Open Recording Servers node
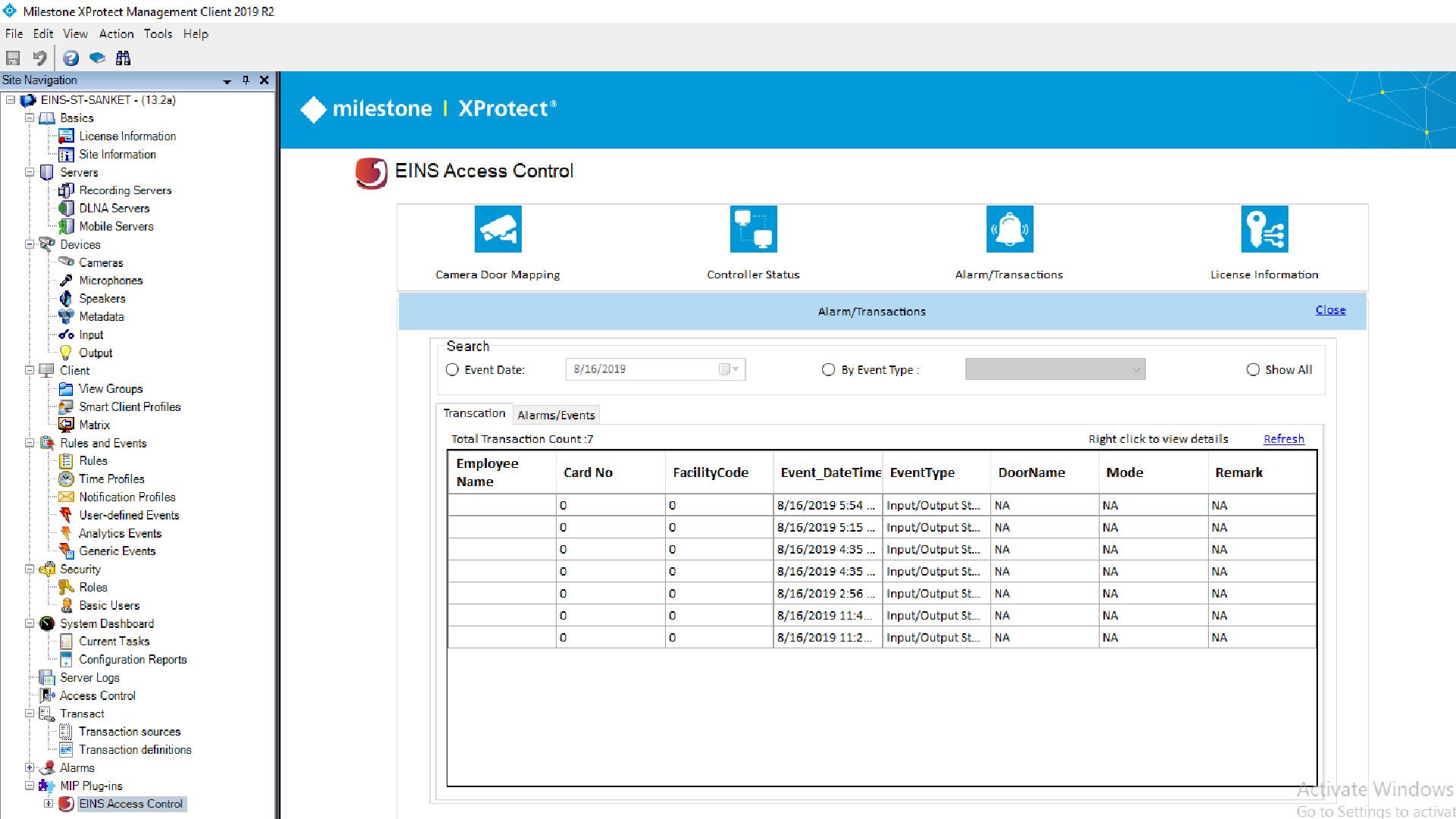This screenshot has height=819, width=1456. [x=125, y=190]
